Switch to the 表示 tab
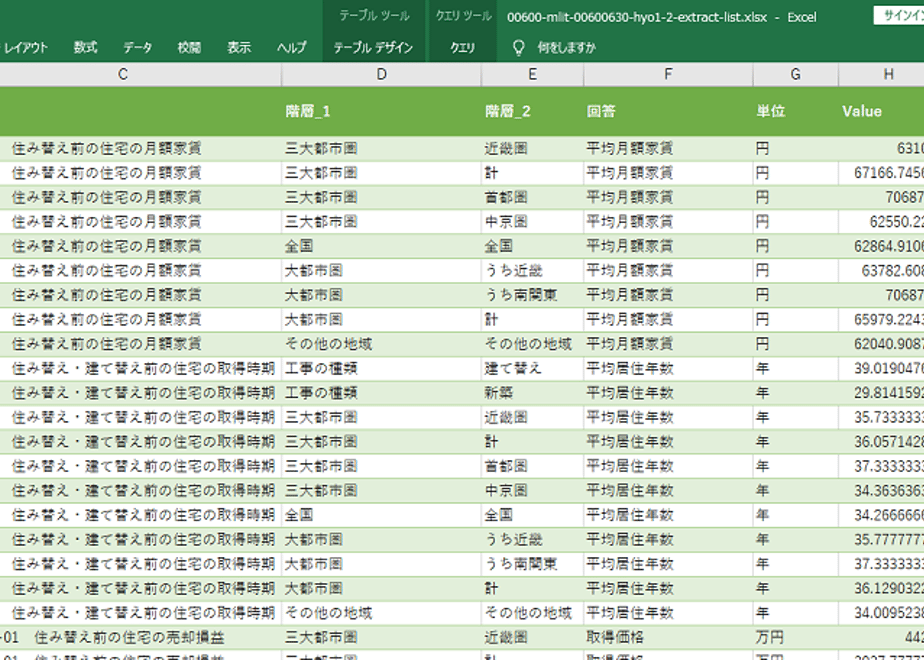 [239, 48]
